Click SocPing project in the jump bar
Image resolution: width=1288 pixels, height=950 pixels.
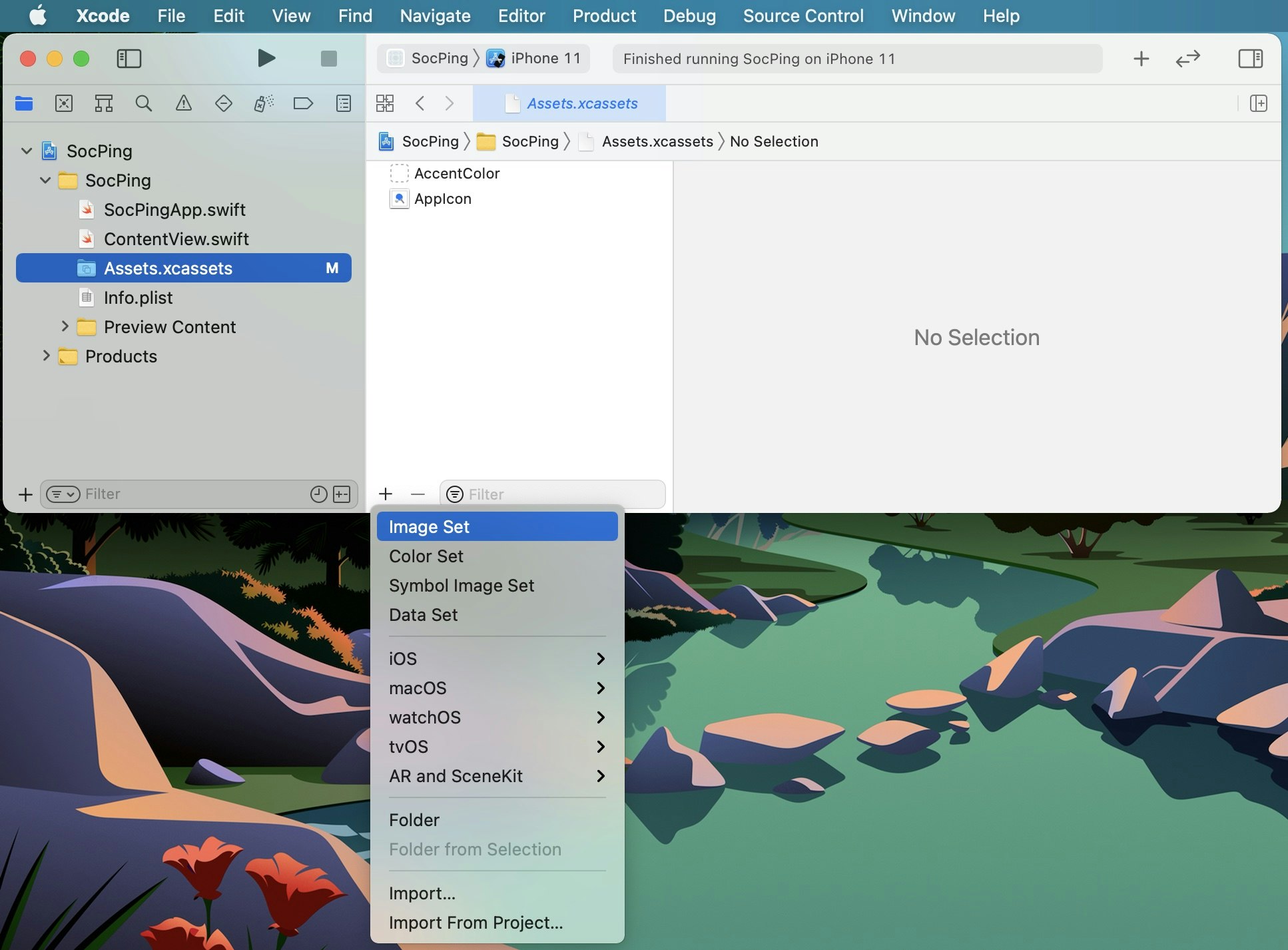419,141
